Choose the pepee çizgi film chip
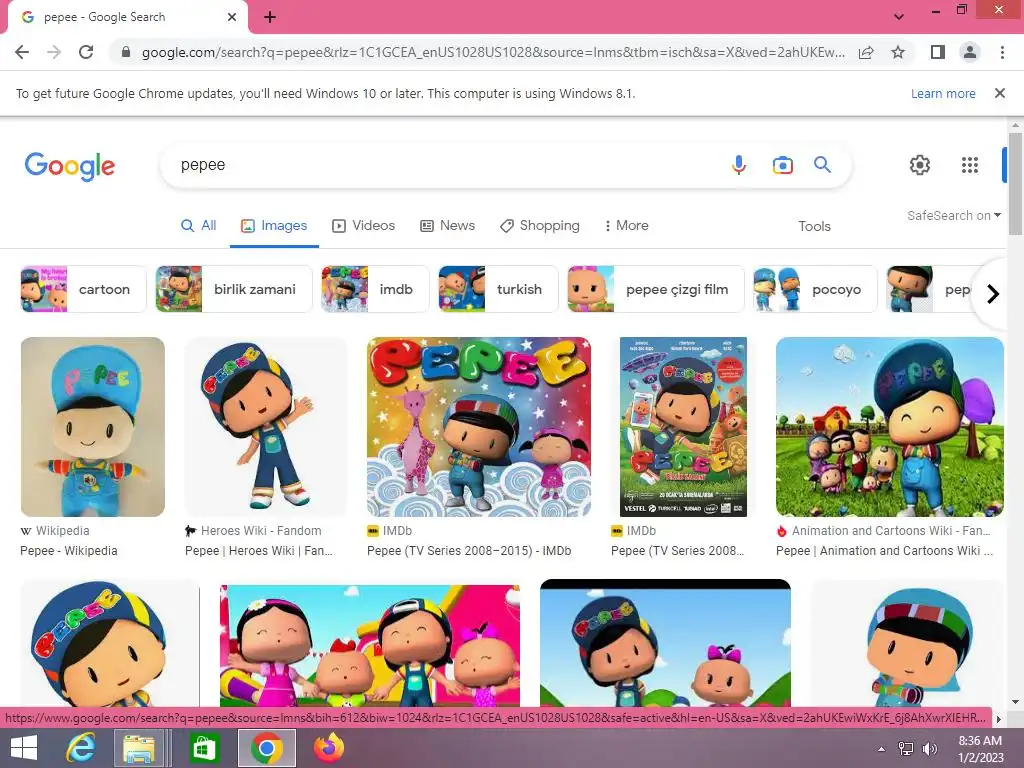 [656, 289]
